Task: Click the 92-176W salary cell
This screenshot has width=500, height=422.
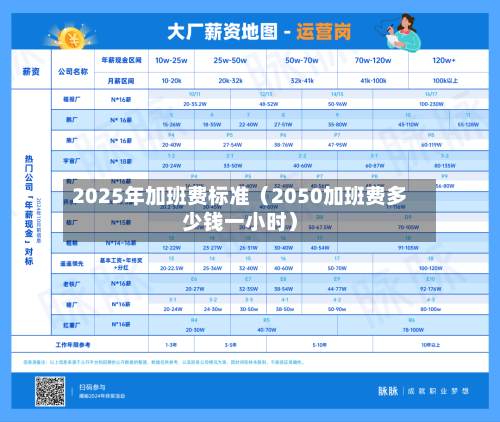Action: point(431,289)
